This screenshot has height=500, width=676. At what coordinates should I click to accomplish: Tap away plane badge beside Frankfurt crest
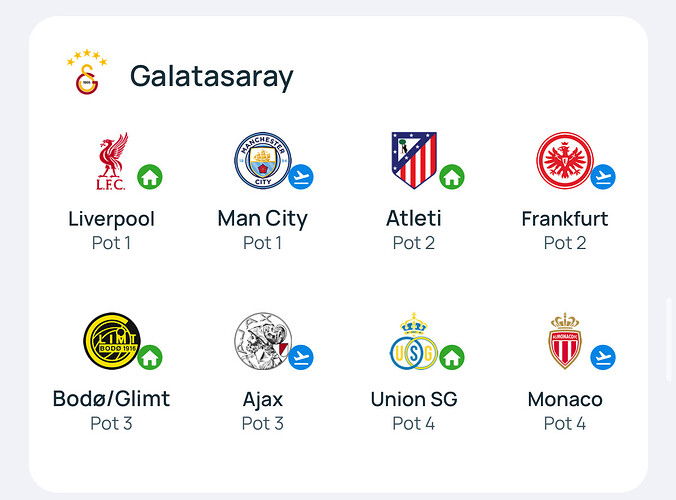(x=603, y=177)
